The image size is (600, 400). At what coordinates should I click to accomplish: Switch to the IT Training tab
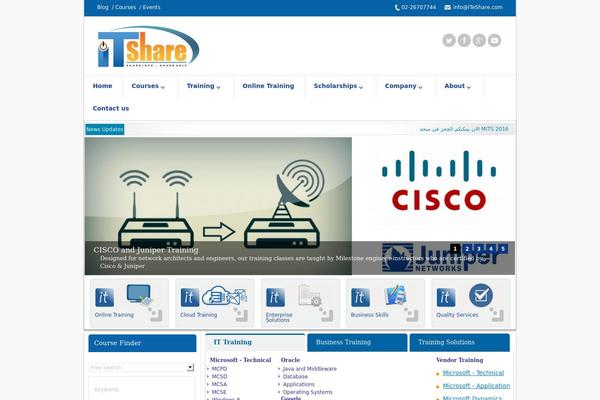255,343
